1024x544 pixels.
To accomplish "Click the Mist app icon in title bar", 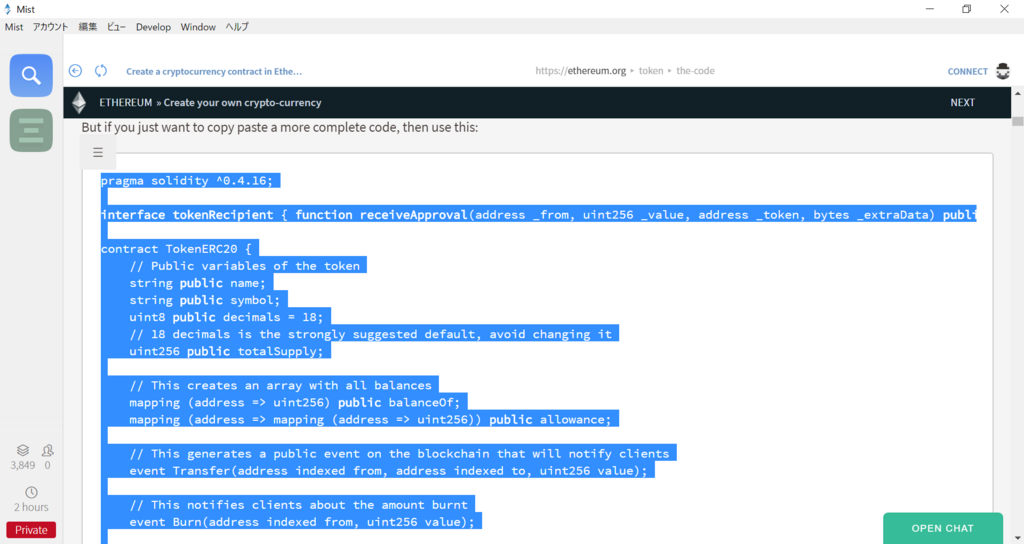I will pos(8,9).
